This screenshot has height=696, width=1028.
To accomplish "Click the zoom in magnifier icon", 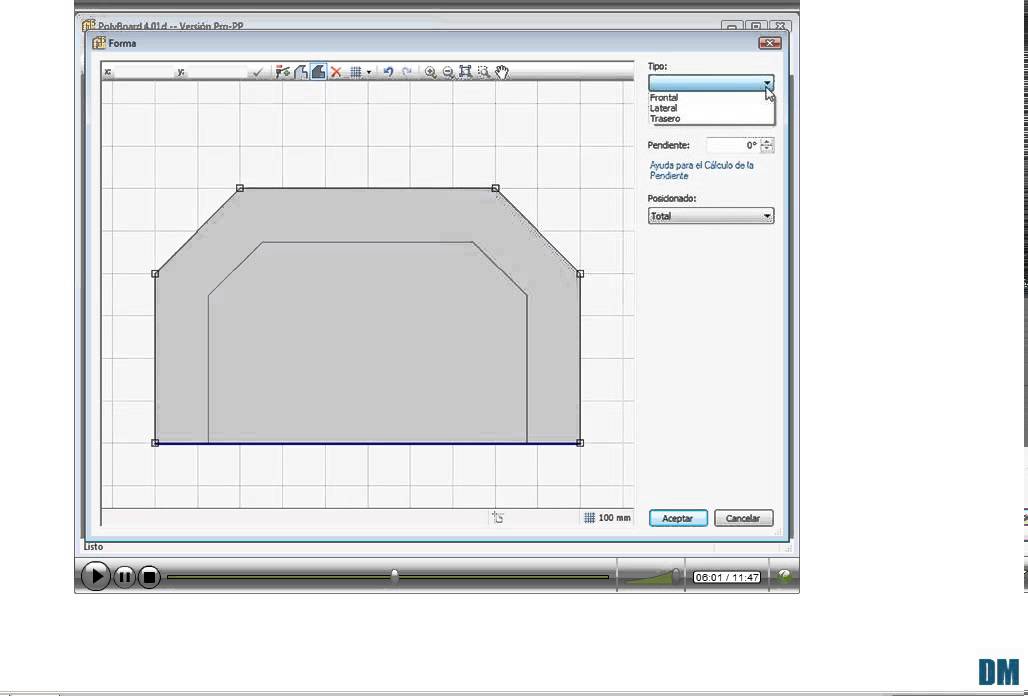I will [431, 72].
